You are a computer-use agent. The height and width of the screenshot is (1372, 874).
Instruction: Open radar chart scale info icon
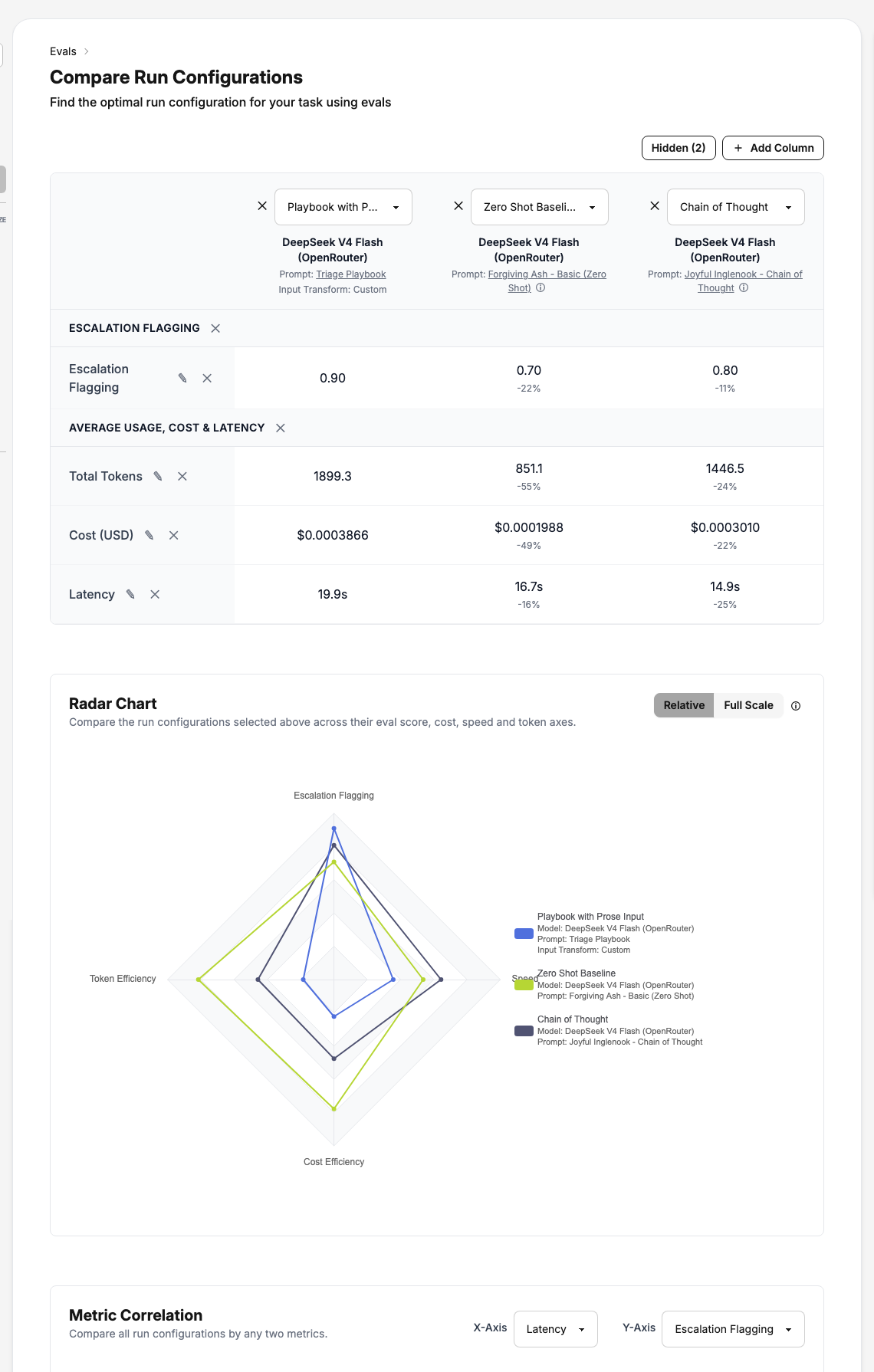click(796, 706)
